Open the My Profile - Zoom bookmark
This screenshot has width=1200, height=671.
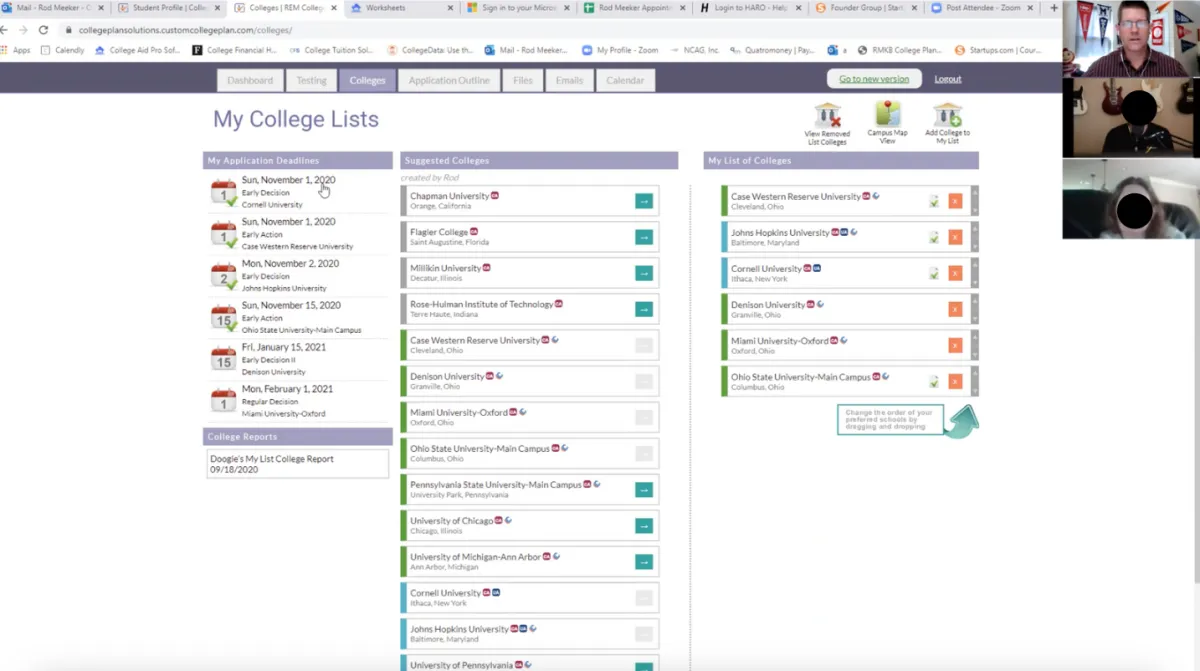click(622, 50)
